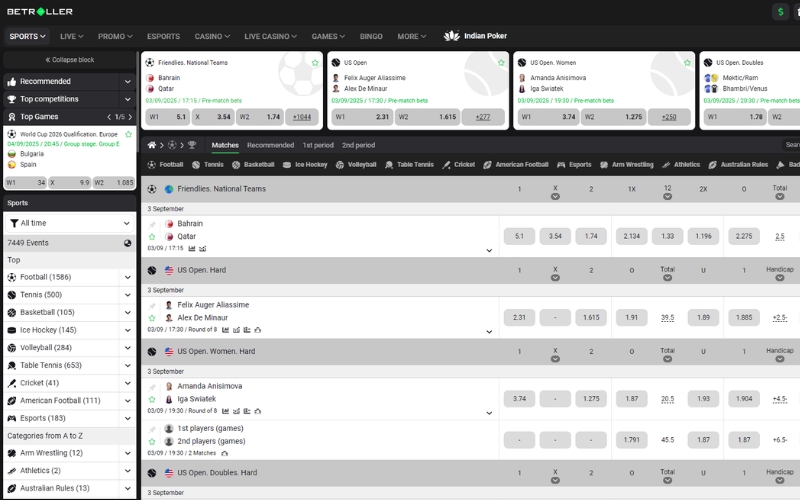Star the Aliassime vs De Minaur row
The image size is (800, 500).
(152, 318)
